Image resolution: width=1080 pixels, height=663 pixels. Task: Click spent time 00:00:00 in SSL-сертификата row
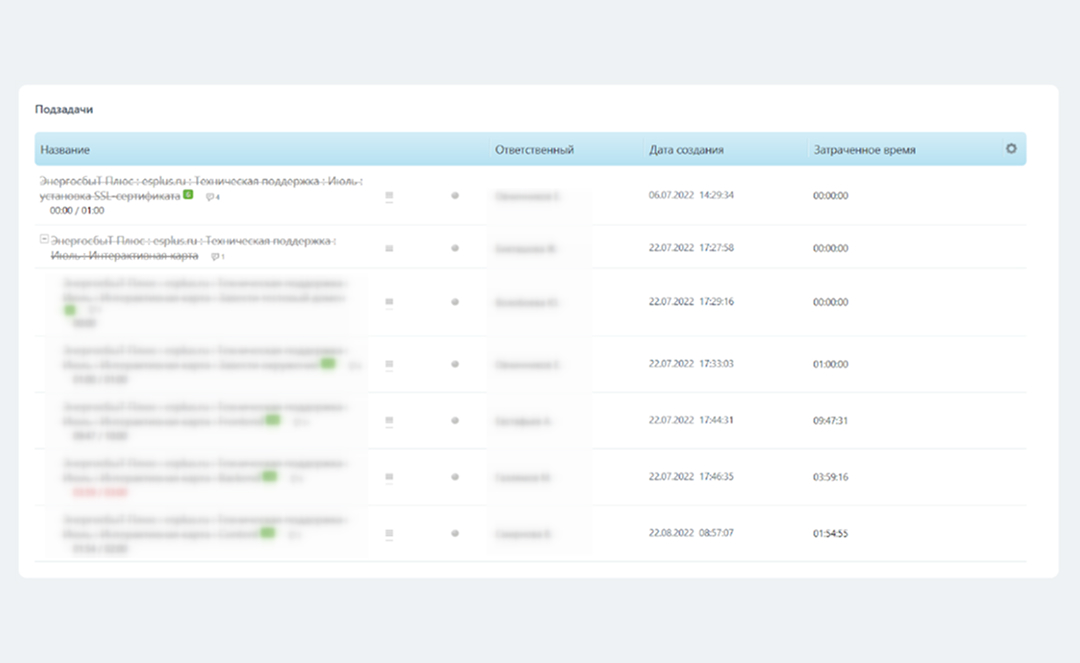pos(830,196)
